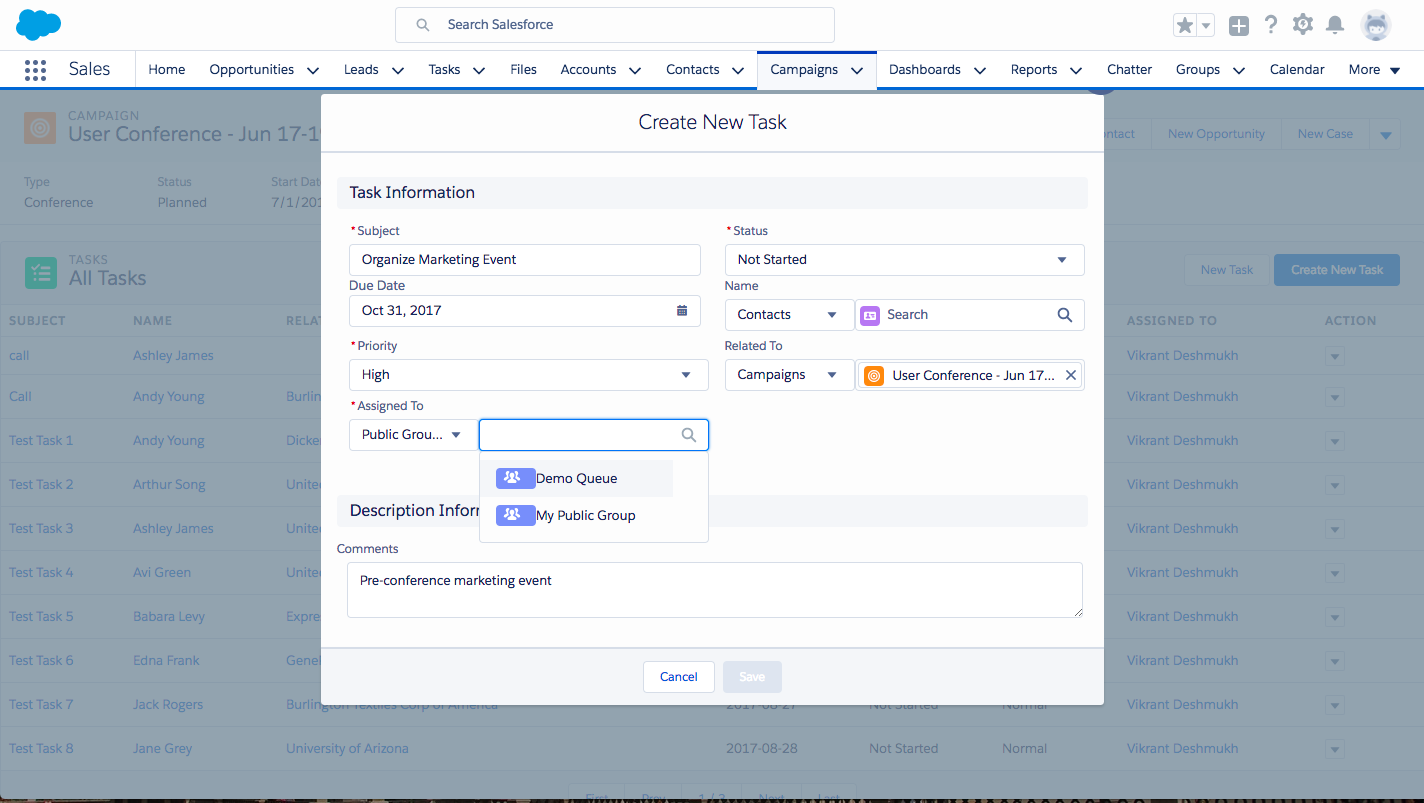This screenshot has width=1424, height=803.
Task: Select Demo Queue from the lookup results
Action: 576,479
